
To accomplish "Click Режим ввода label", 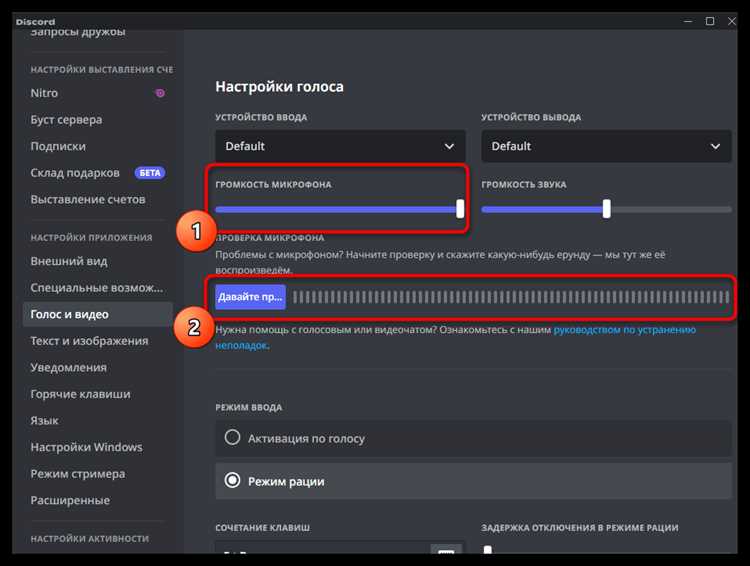I will (x=249, y=407).
